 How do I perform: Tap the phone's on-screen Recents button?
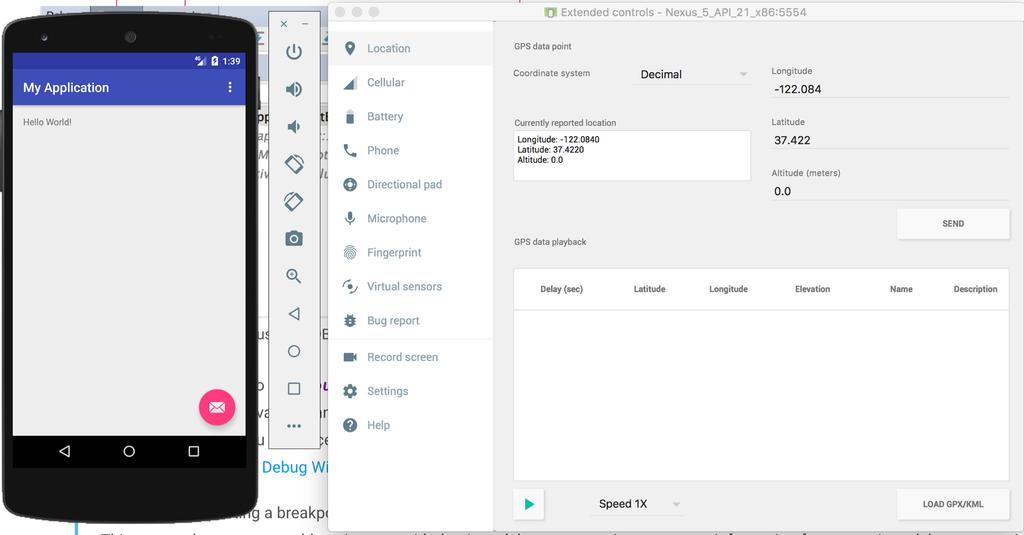(x=194, y=451)
